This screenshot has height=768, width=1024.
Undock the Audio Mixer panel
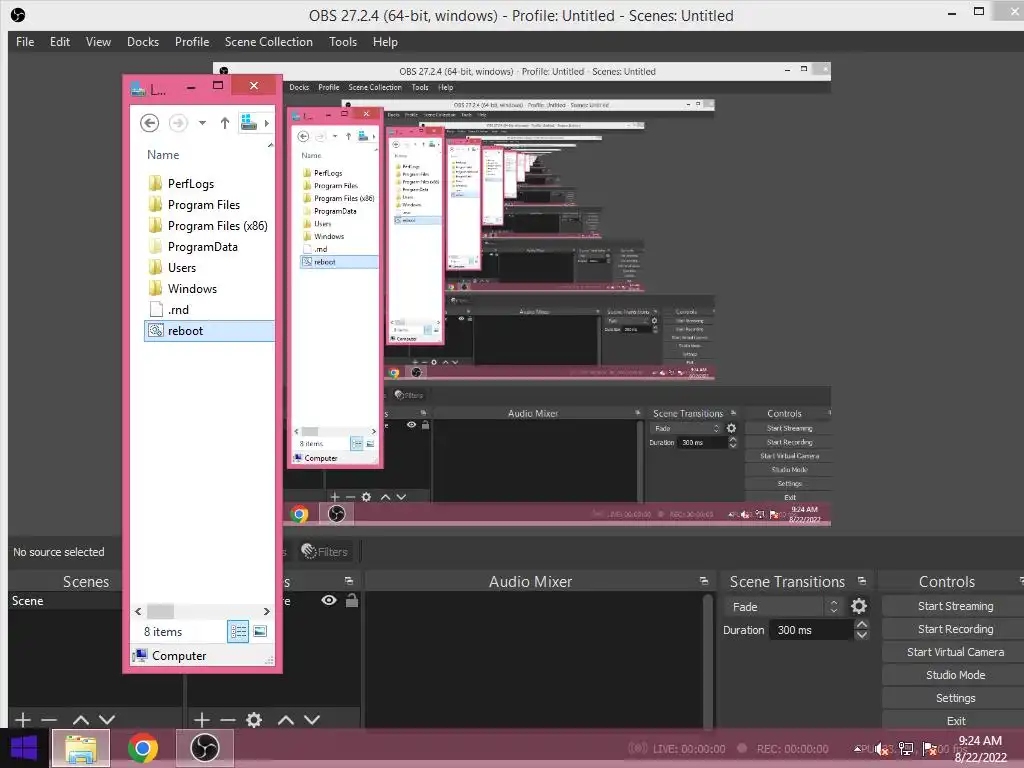(x=703, y=581)
